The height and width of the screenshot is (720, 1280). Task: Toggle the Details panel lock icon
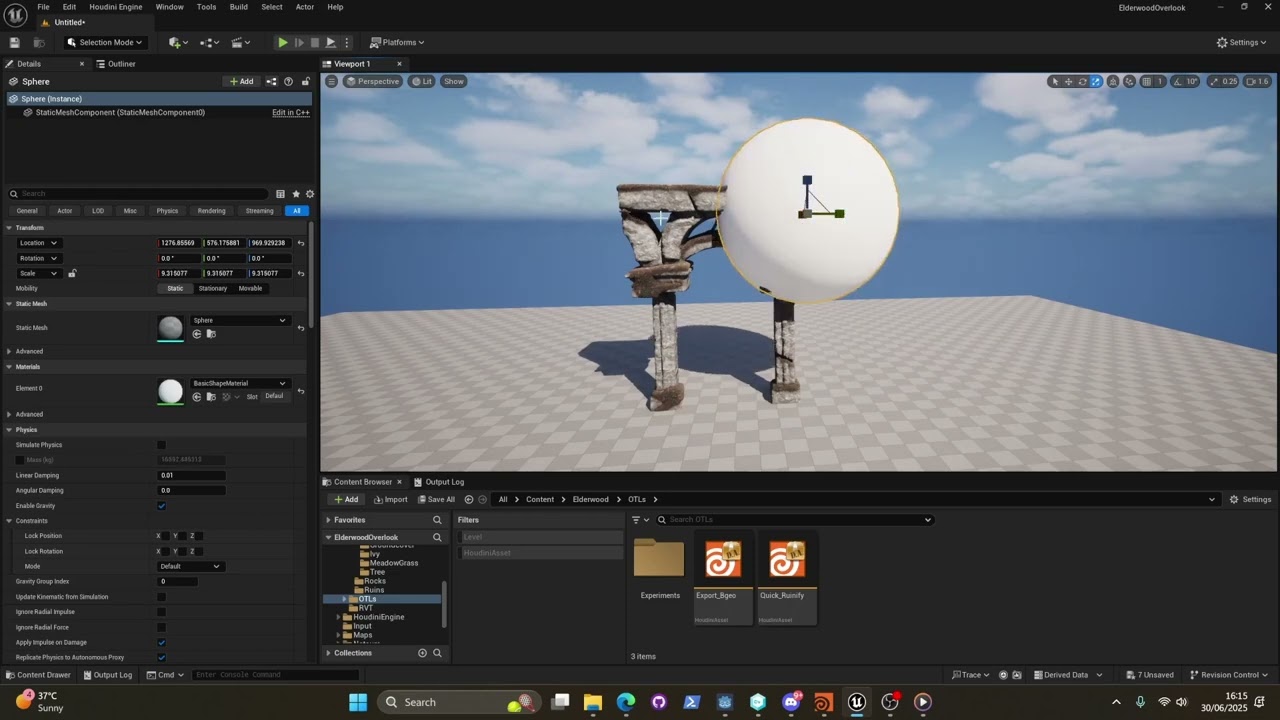[305, 81]
